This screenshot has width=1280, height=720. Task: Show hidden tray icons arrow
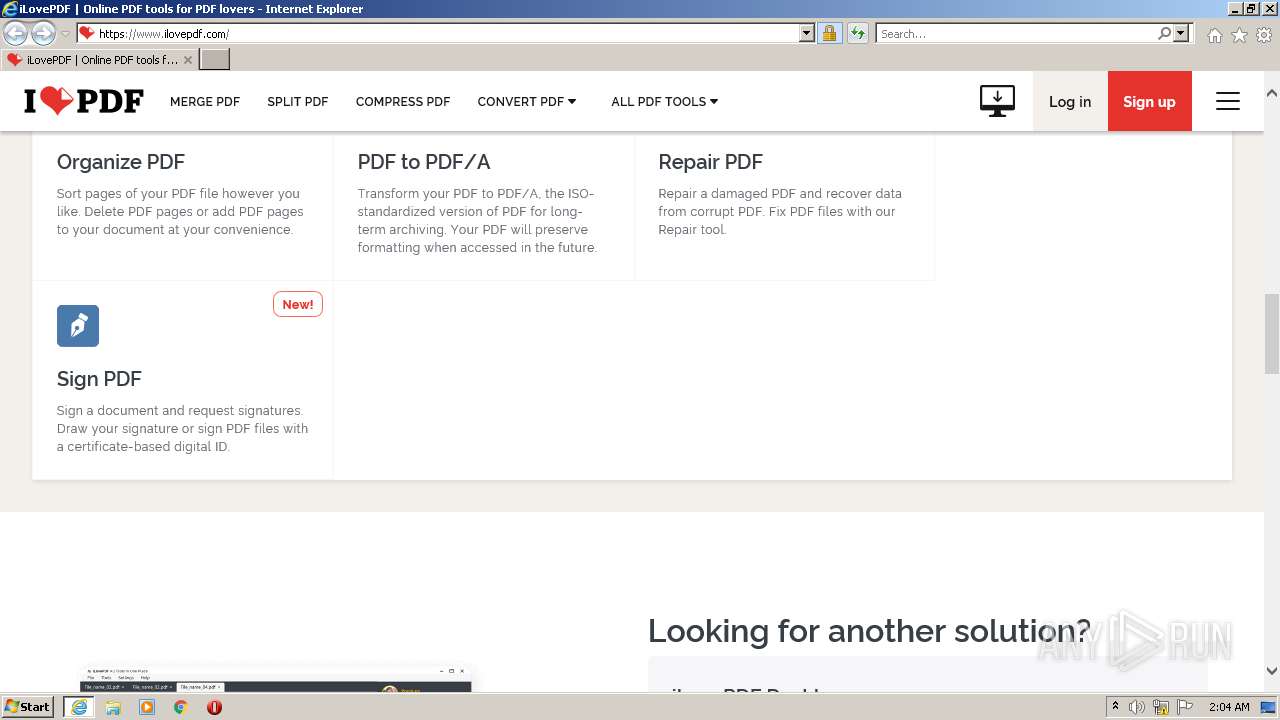(x=1115, y=707)
